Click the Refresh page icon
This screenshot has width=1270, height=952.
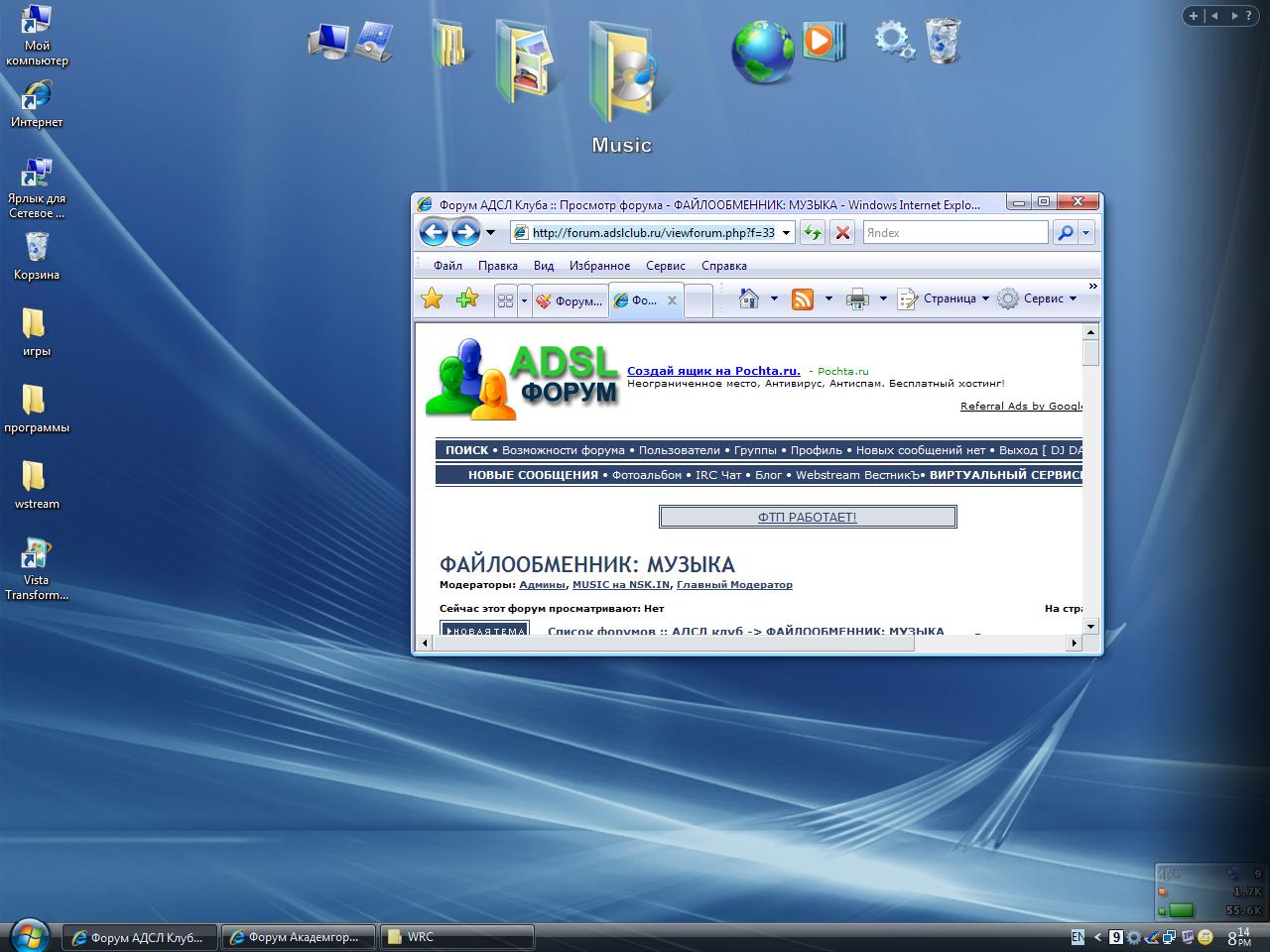click(x=813, y=233)
